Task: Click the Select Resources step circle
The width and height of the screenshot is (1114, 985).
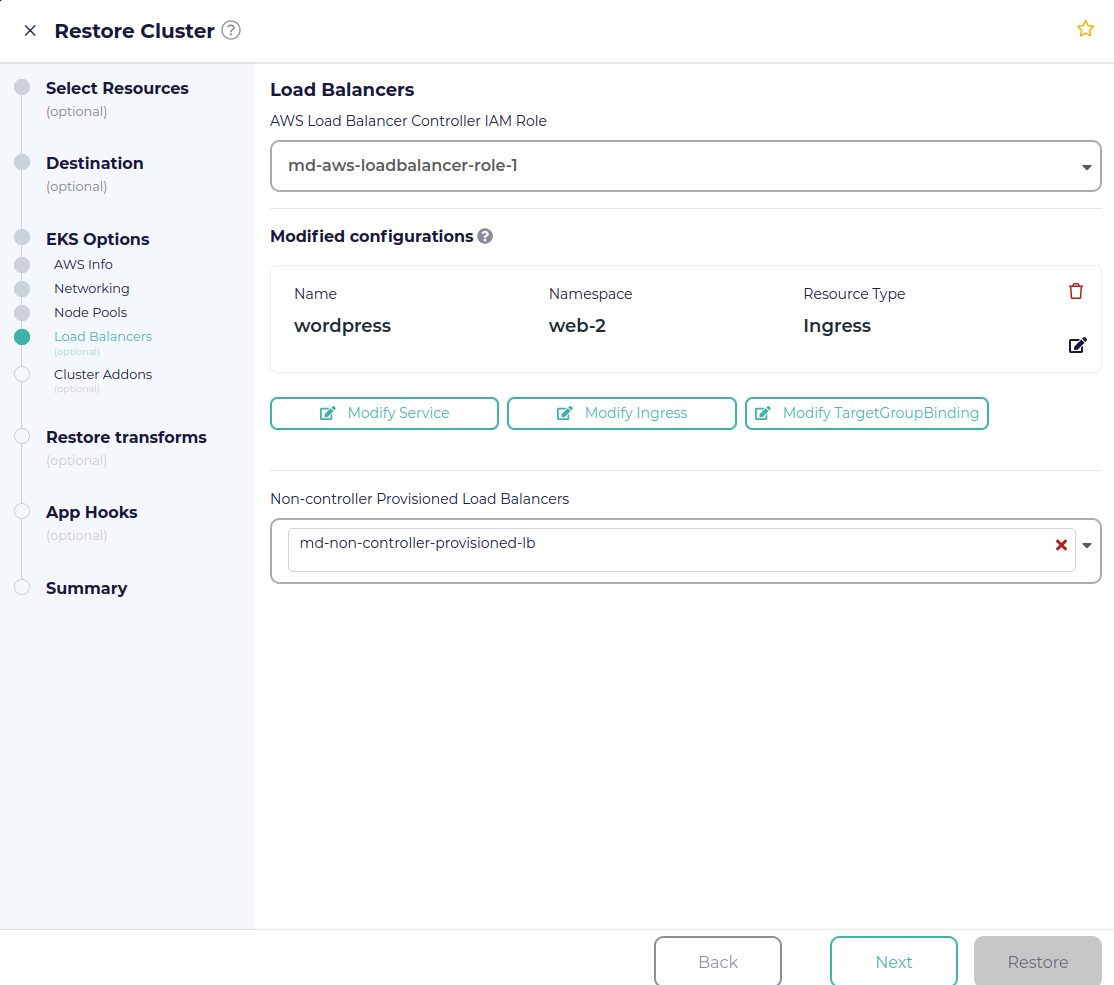Action: tap(22, 88)
